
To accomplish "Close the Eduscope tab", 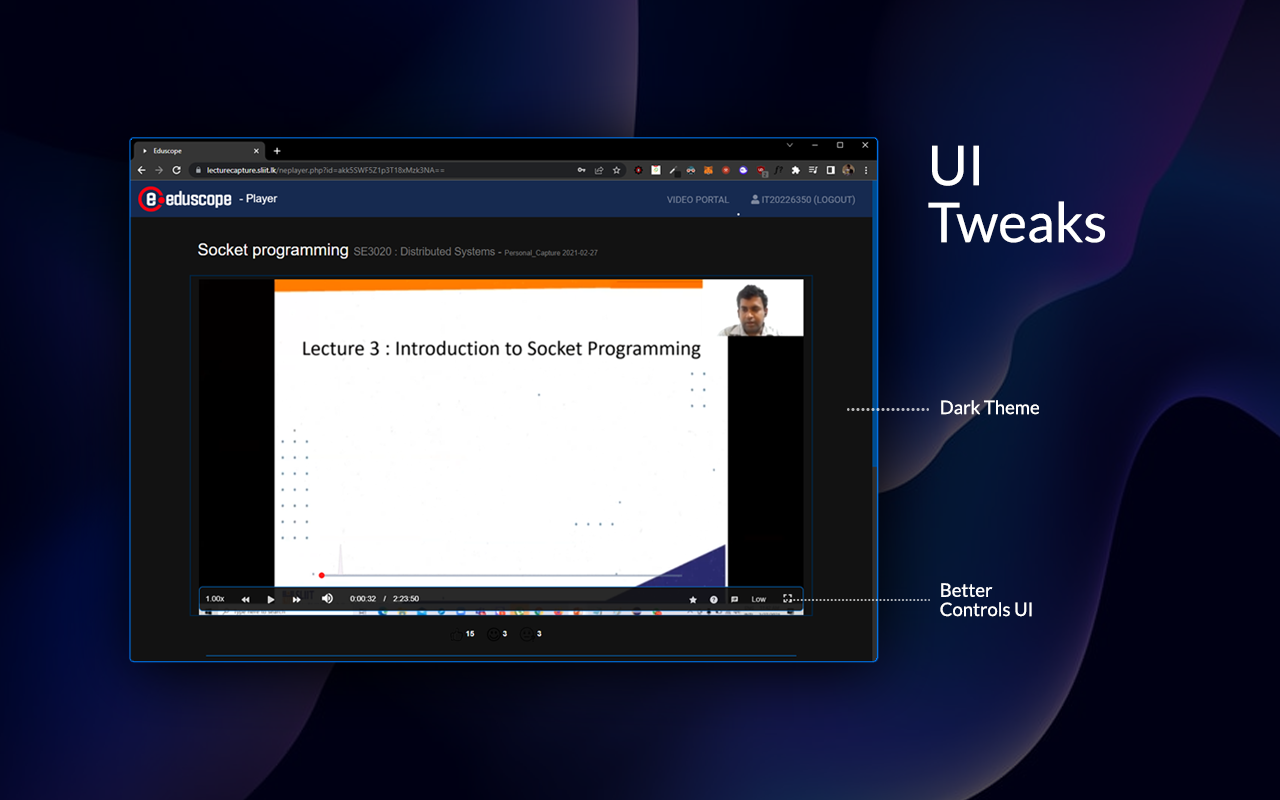I will click(x=256, y=151).
